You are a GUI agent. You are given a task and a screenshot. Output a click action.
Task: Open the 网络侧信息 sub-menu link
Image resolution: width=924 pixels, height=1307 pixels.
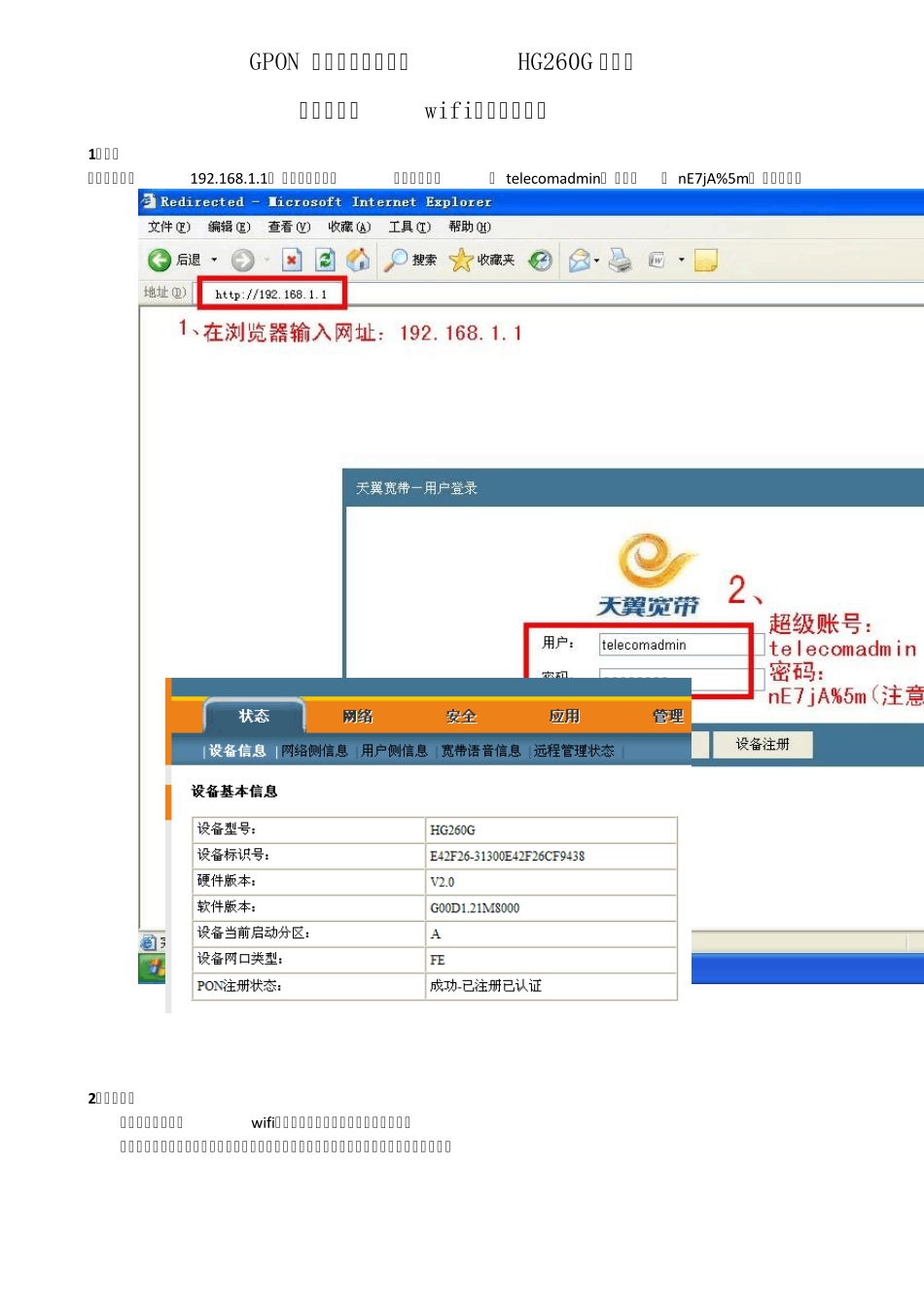tap(314, 751)
